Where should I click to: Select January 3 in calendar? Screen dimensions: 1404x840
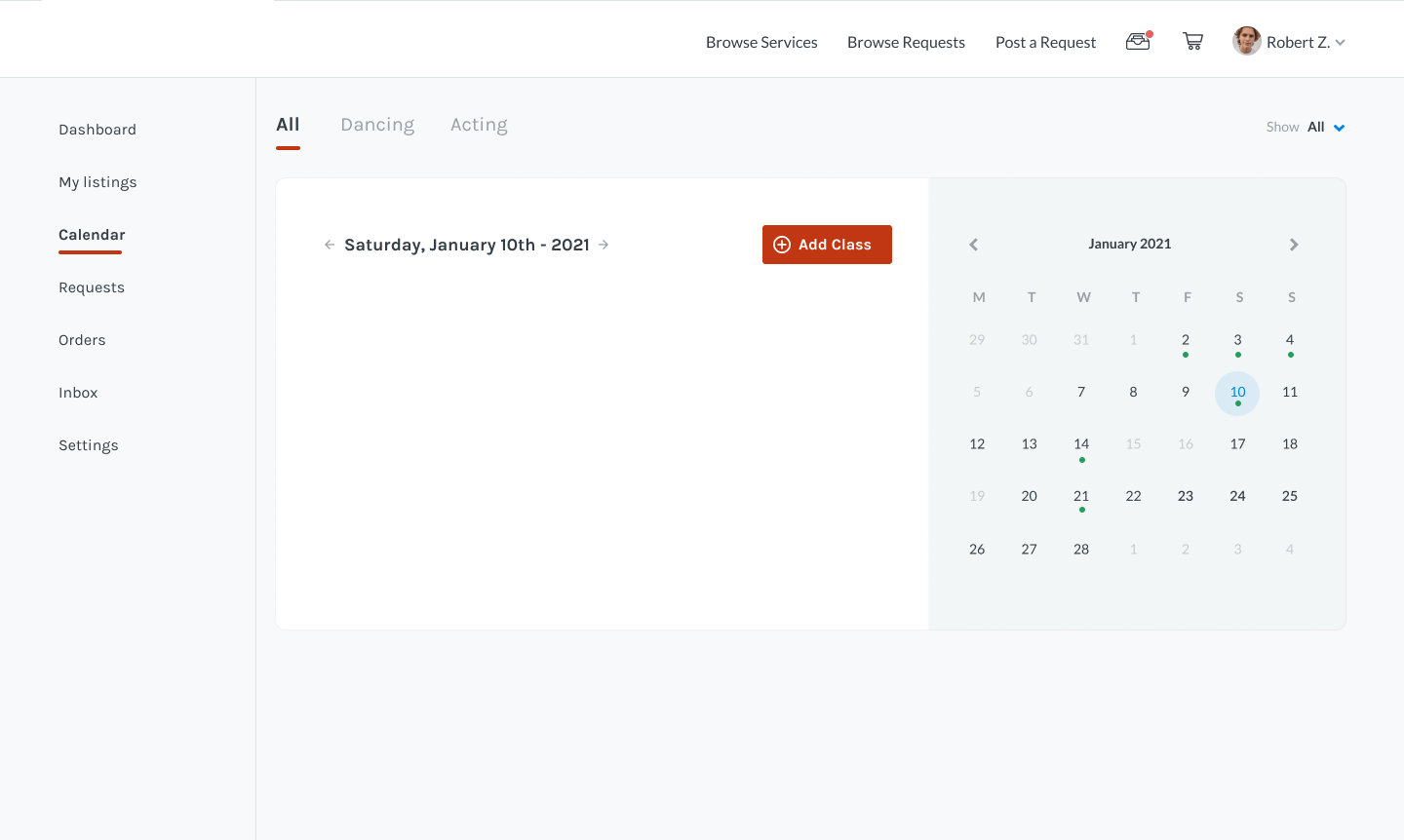[x=1237, y=340]
